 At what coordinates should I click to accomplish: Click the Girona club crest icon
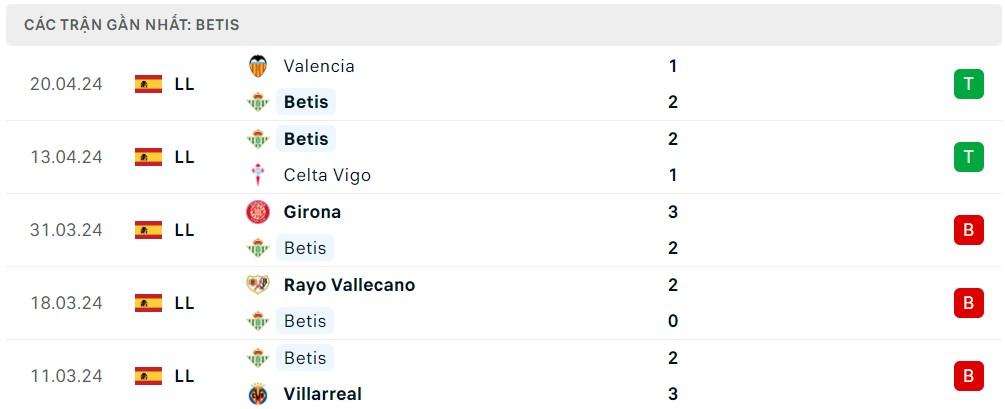[258, 212]
